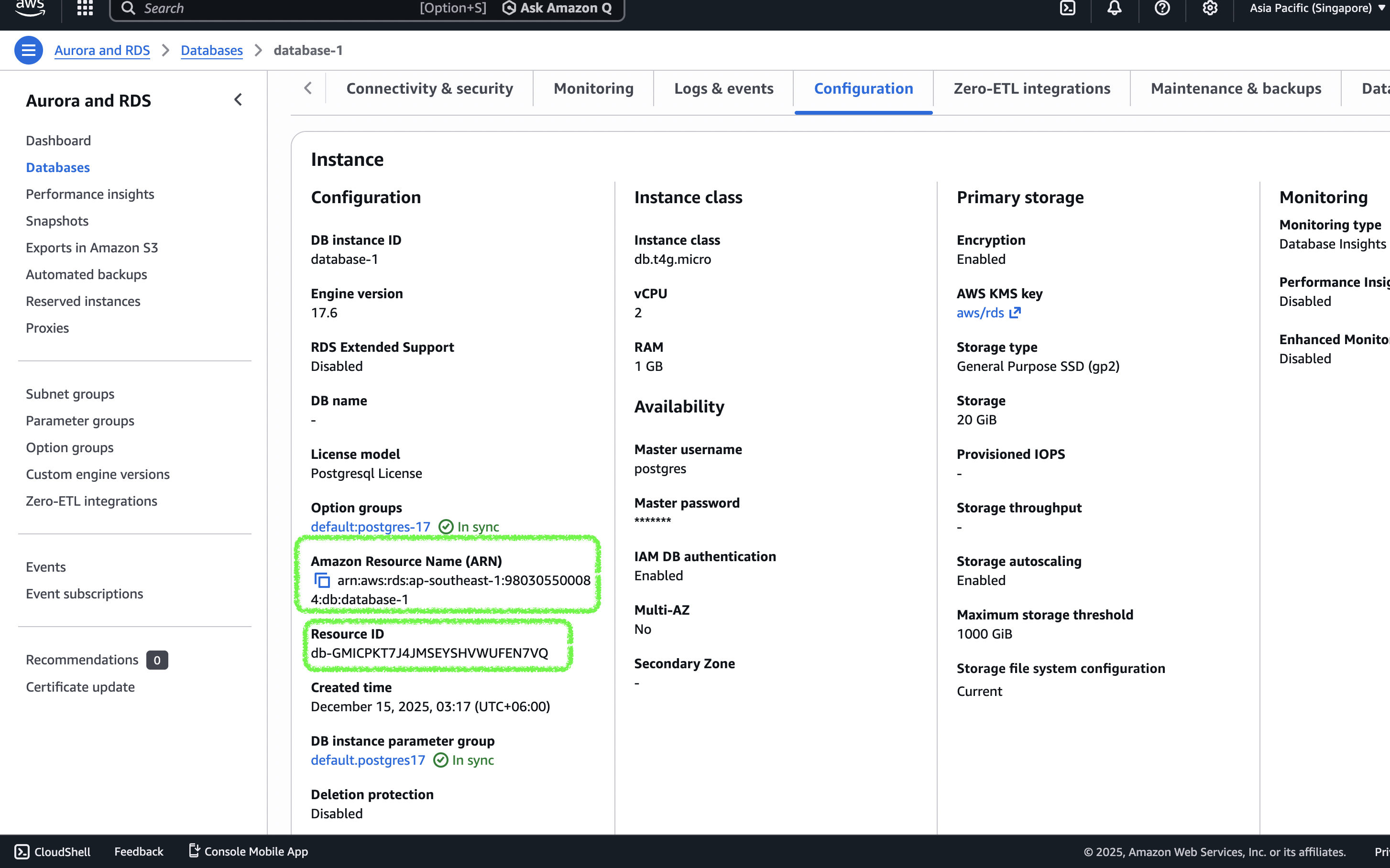Ask Amazon Q from the search bar
Image resolution: width=1390 pixels, height=868 pixels.
click(x=557, y=8)
